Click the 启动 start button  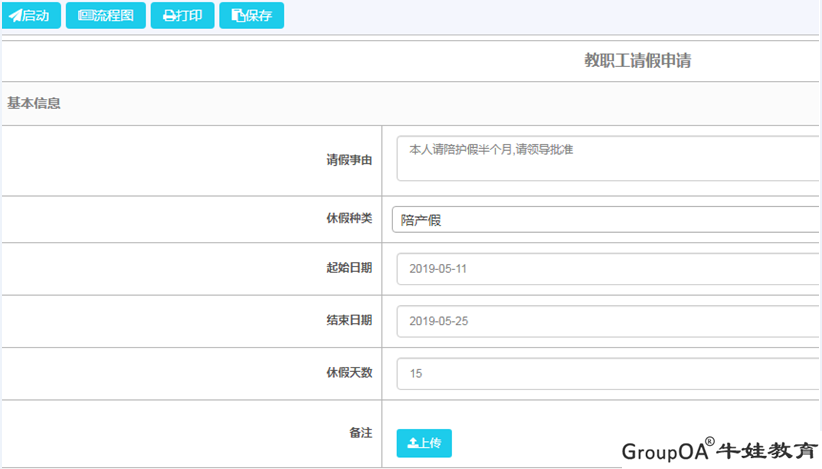(31, 15)
